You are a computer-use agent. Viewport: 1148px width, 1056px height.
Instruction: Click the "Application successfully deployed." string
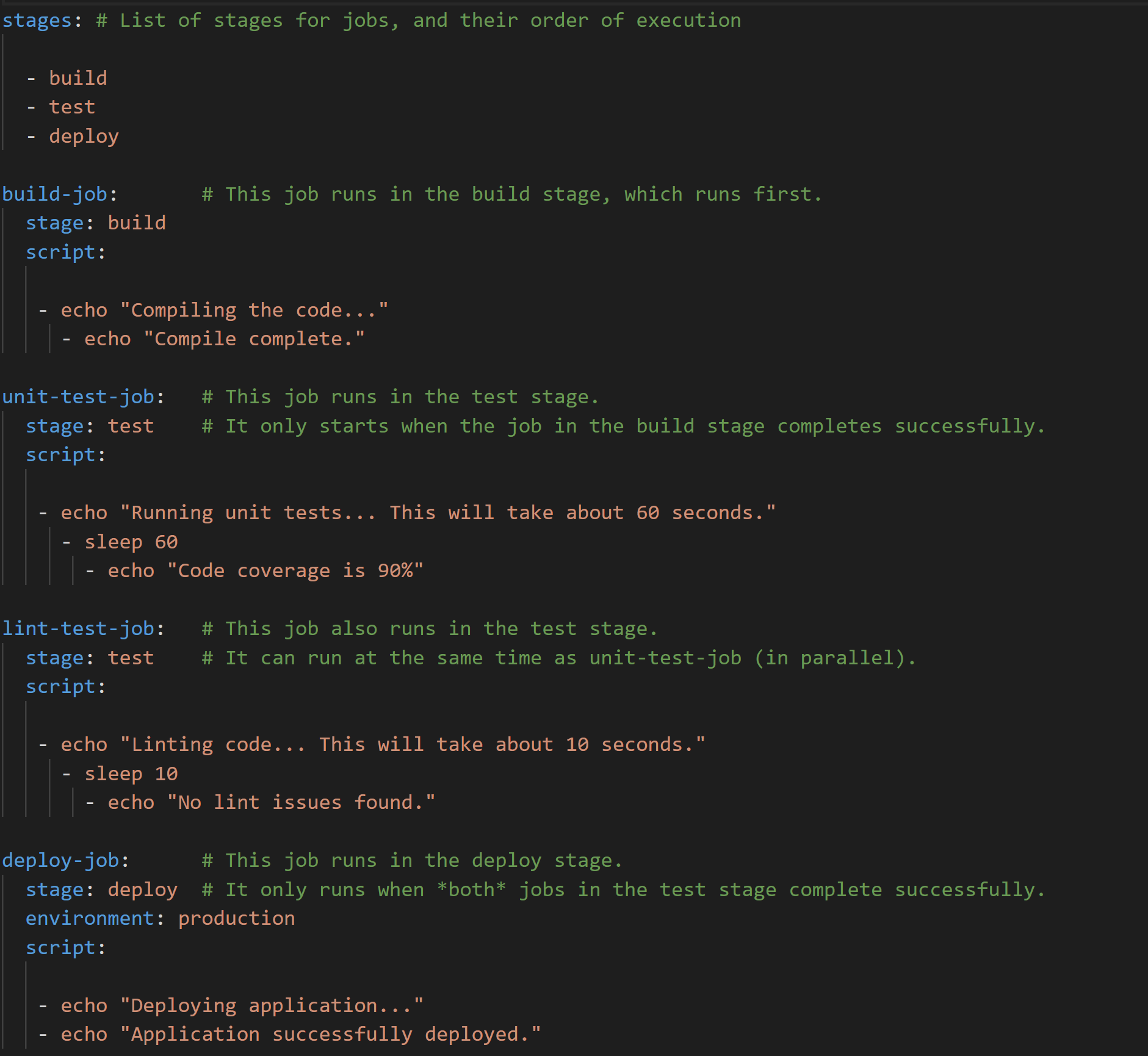(330, 1035)
